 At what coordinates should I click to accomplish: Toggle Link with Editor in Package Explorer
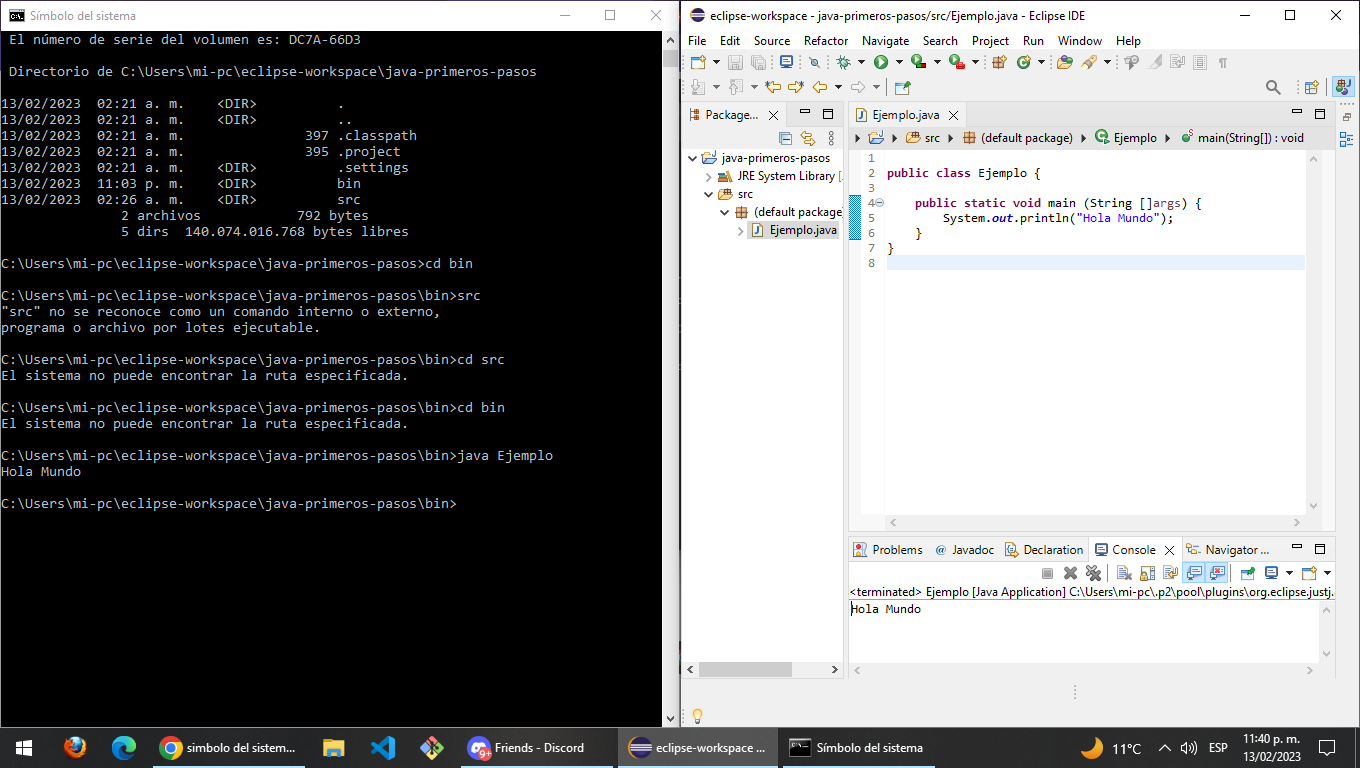(x=808, y=139)
